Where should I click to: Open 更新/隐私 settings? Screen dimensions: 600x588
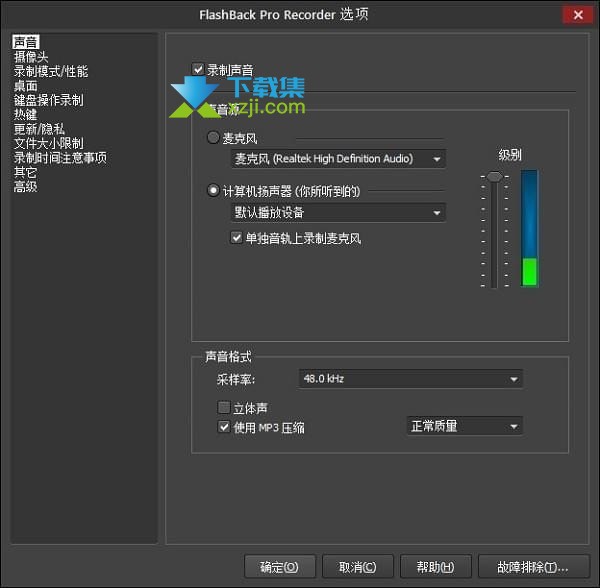pyautogui.click(x=39, y=129)
